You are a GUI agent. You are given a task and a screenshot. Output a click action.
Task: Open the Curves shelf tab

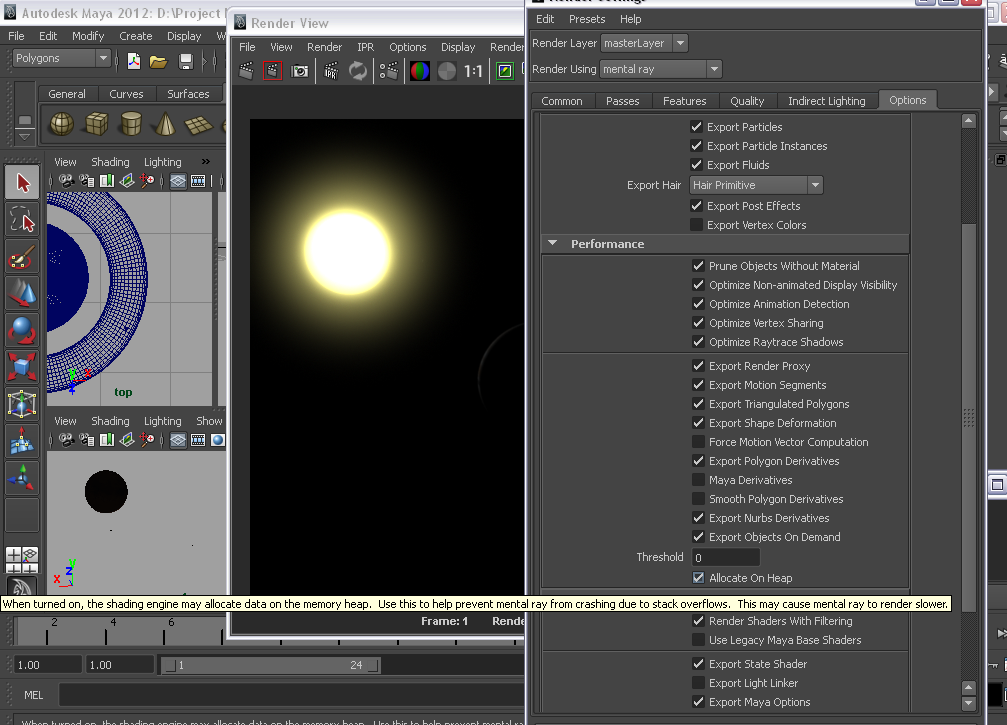(x=127, y=94)
